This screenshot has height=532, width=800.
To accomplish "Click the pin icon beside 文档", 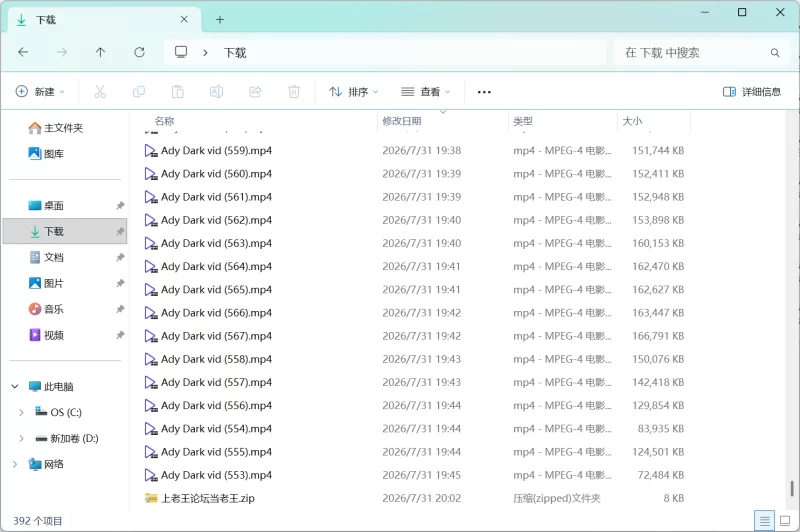I will (120, 258).
